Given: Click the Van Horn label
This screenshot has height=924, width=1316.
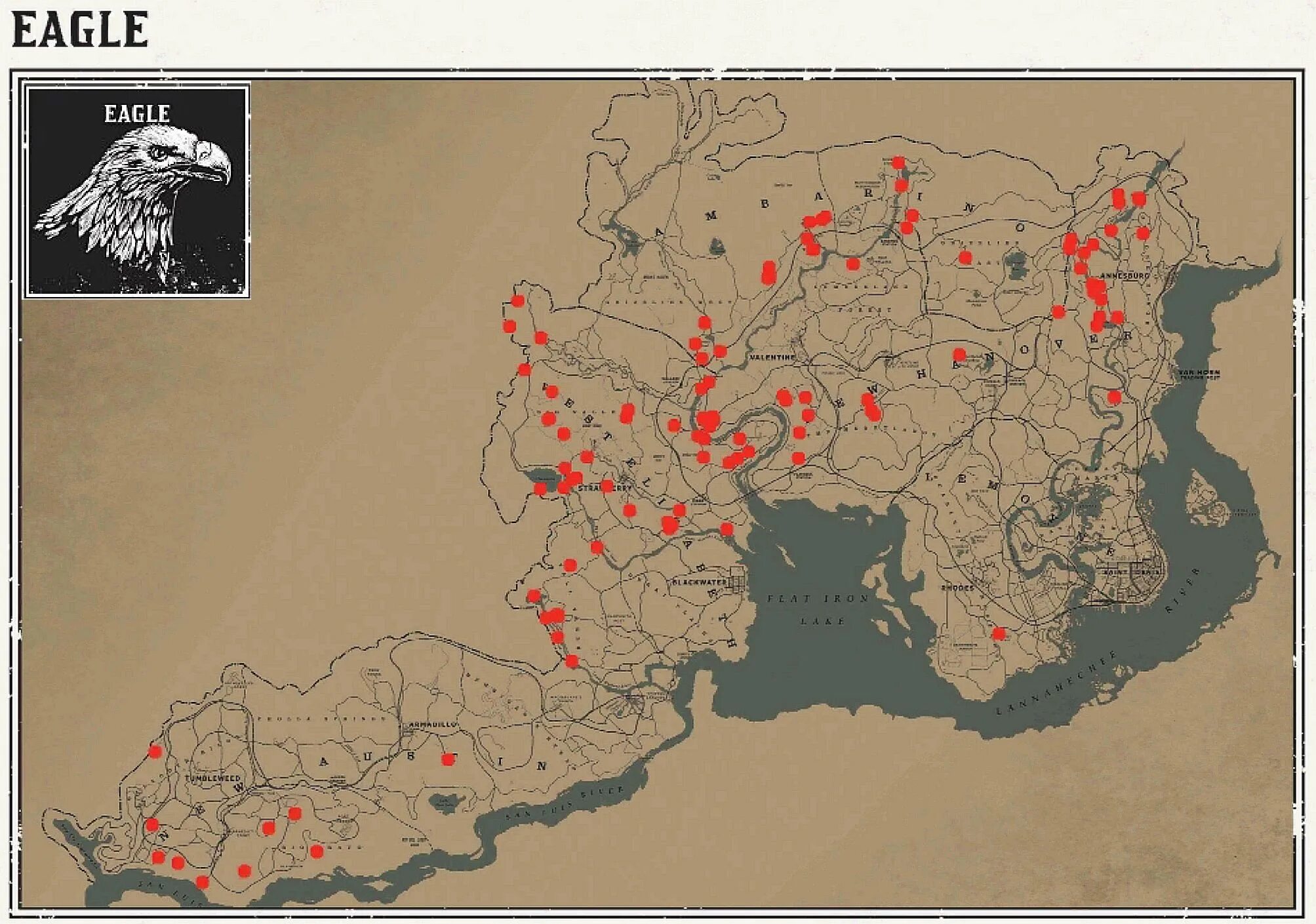Looking at the screenshot, I should coord(1199,373).
